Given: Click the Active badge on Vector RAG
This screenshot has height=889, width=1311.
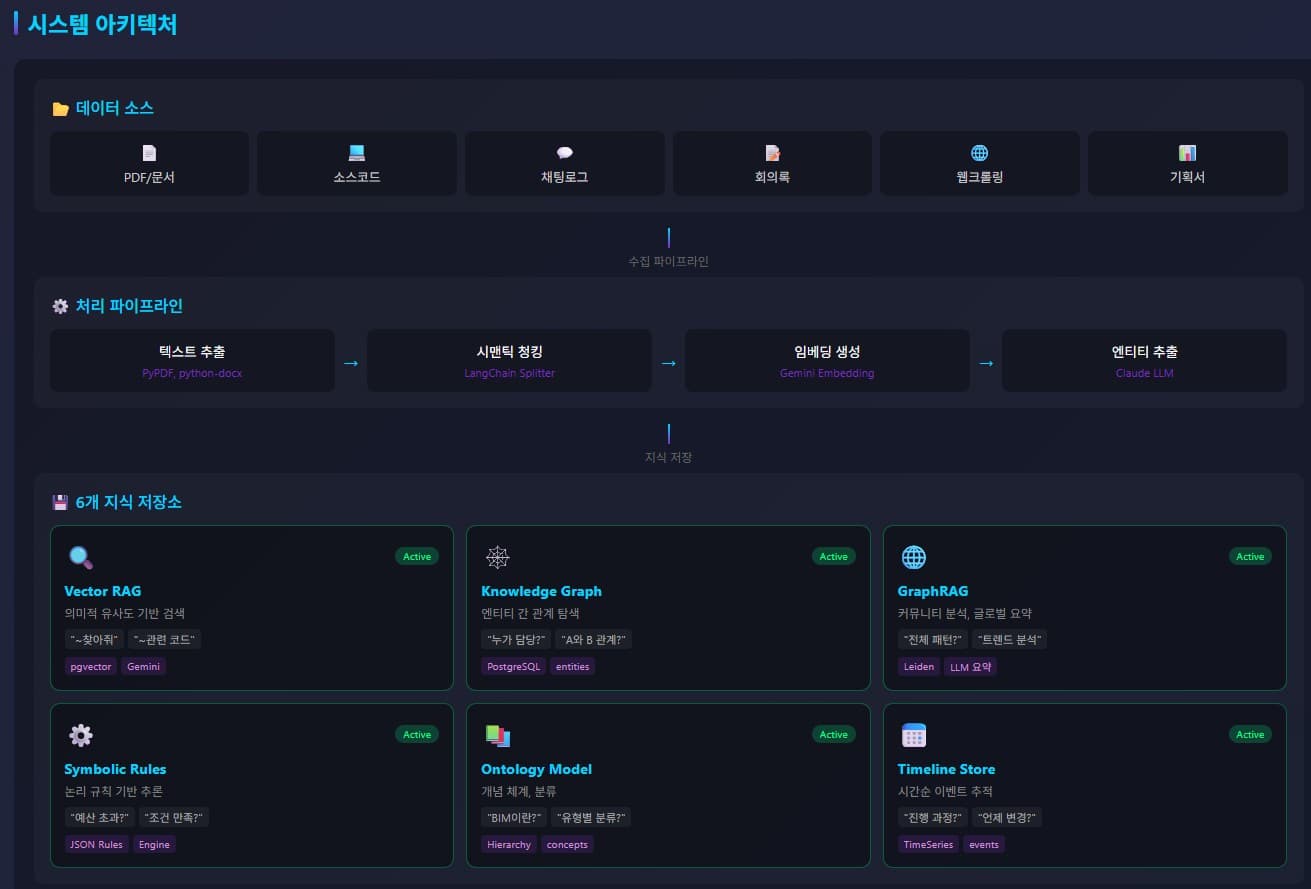Looking at the screenshot, I should pos(417,557).
